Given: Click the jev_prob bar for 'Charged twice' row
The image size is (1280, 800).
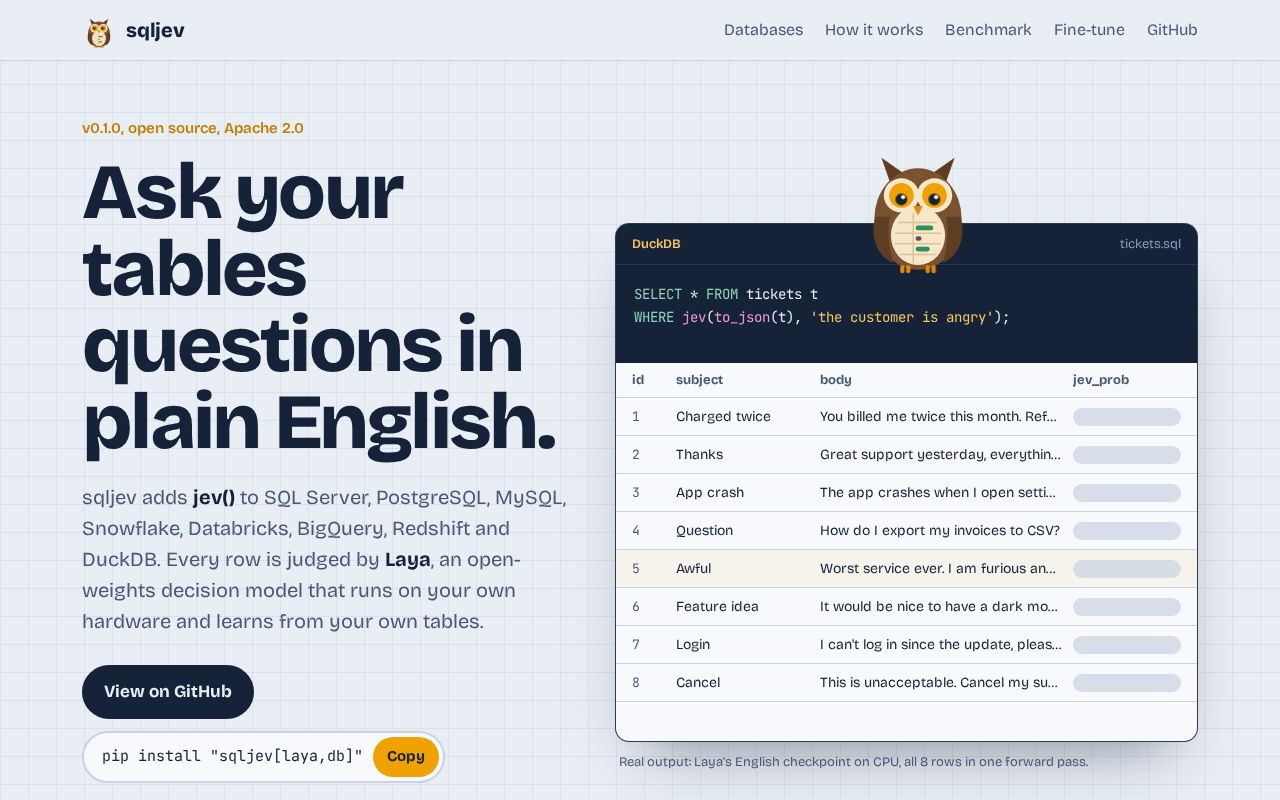Looking at the screenshot, I should [1127, 417].
